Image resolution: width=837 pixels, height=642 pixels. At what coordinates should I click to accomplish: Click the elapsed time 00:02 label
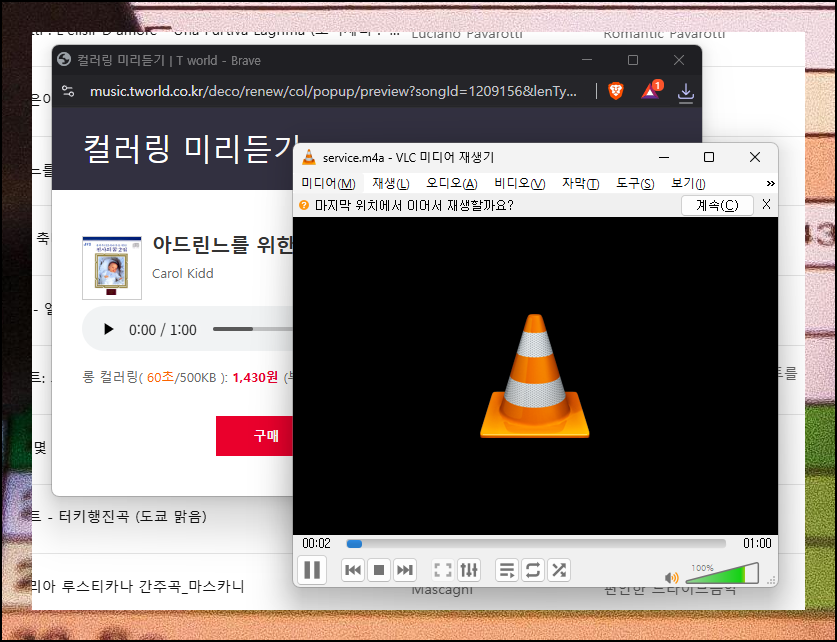pos(317,543)
